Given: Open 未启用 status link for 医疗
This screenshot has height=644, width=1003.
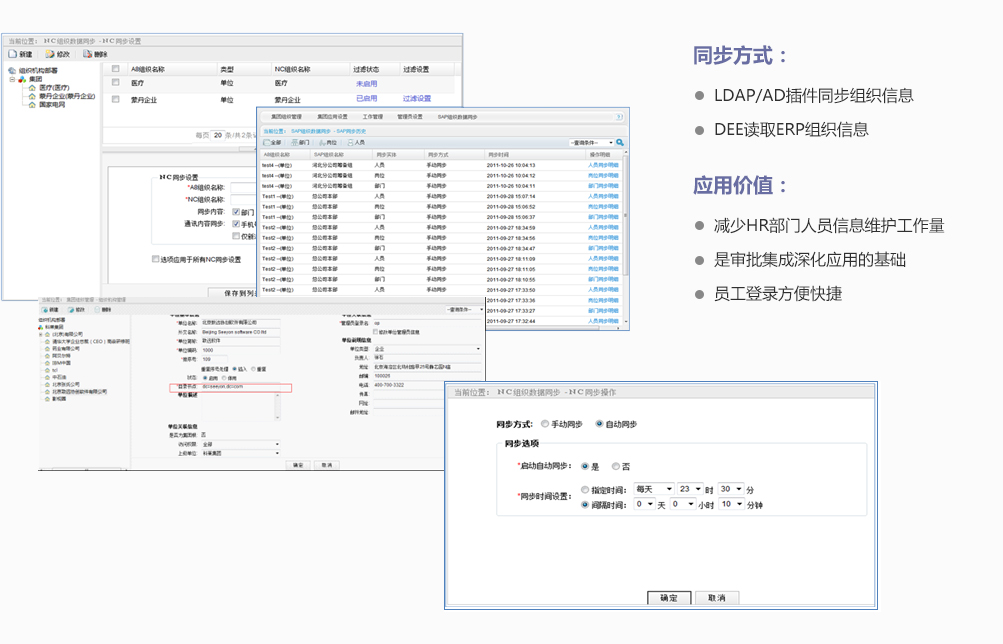Looking at the screenshot, I should pyautogui.click(x=367, y=84).
